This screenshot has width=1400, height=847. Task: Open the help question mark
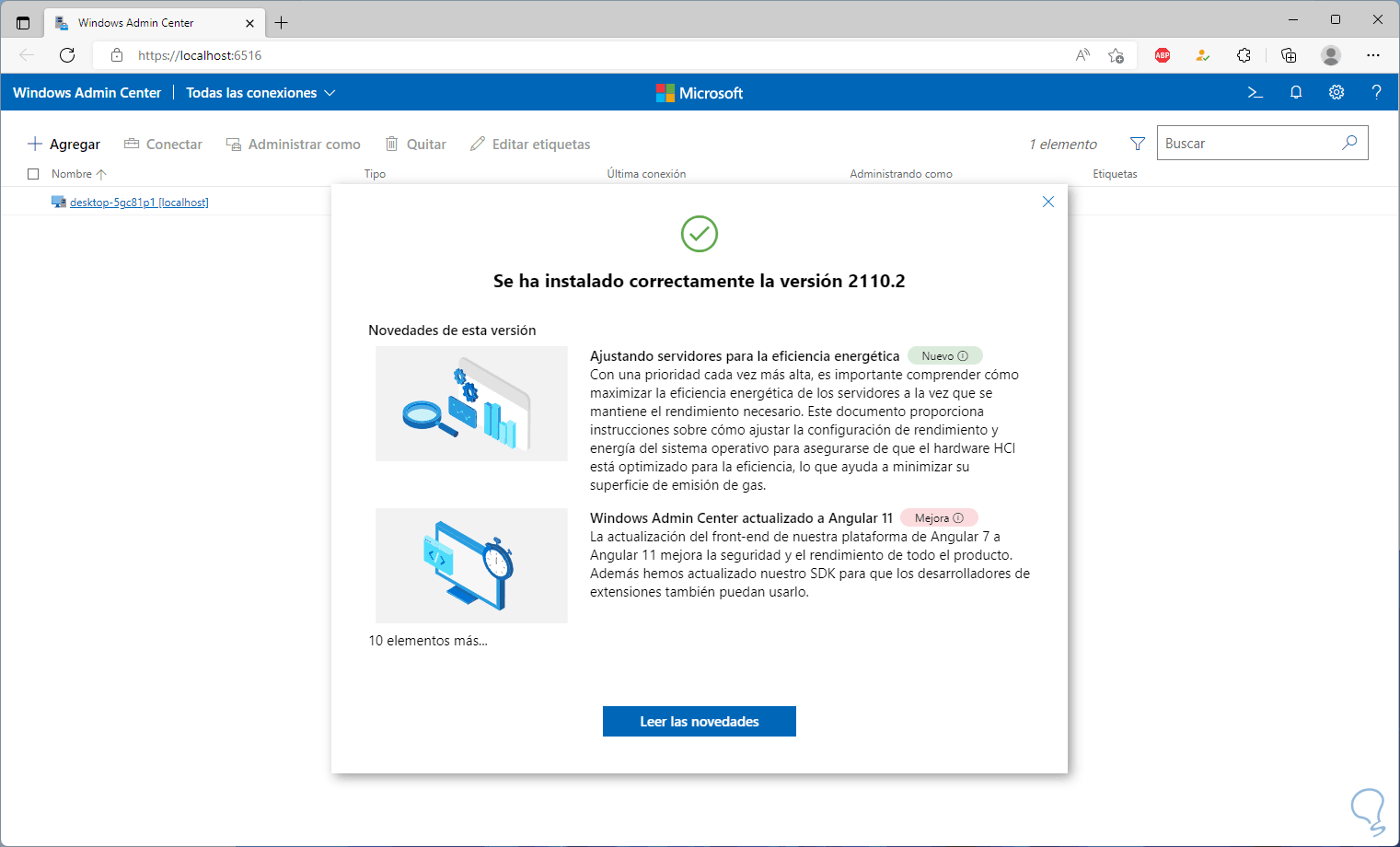pyautogui.click(x=1377, y=92)
